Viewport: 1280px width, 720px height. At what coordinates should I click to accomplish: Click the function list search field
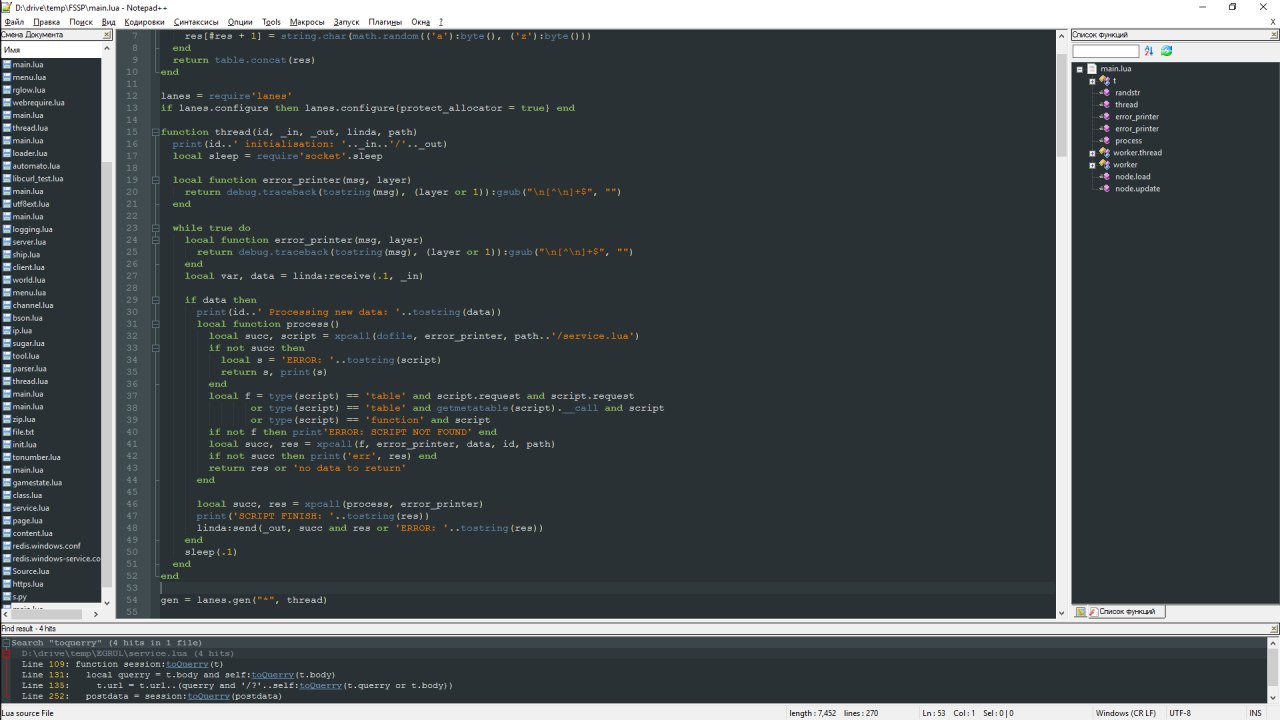coord(1105,51)
